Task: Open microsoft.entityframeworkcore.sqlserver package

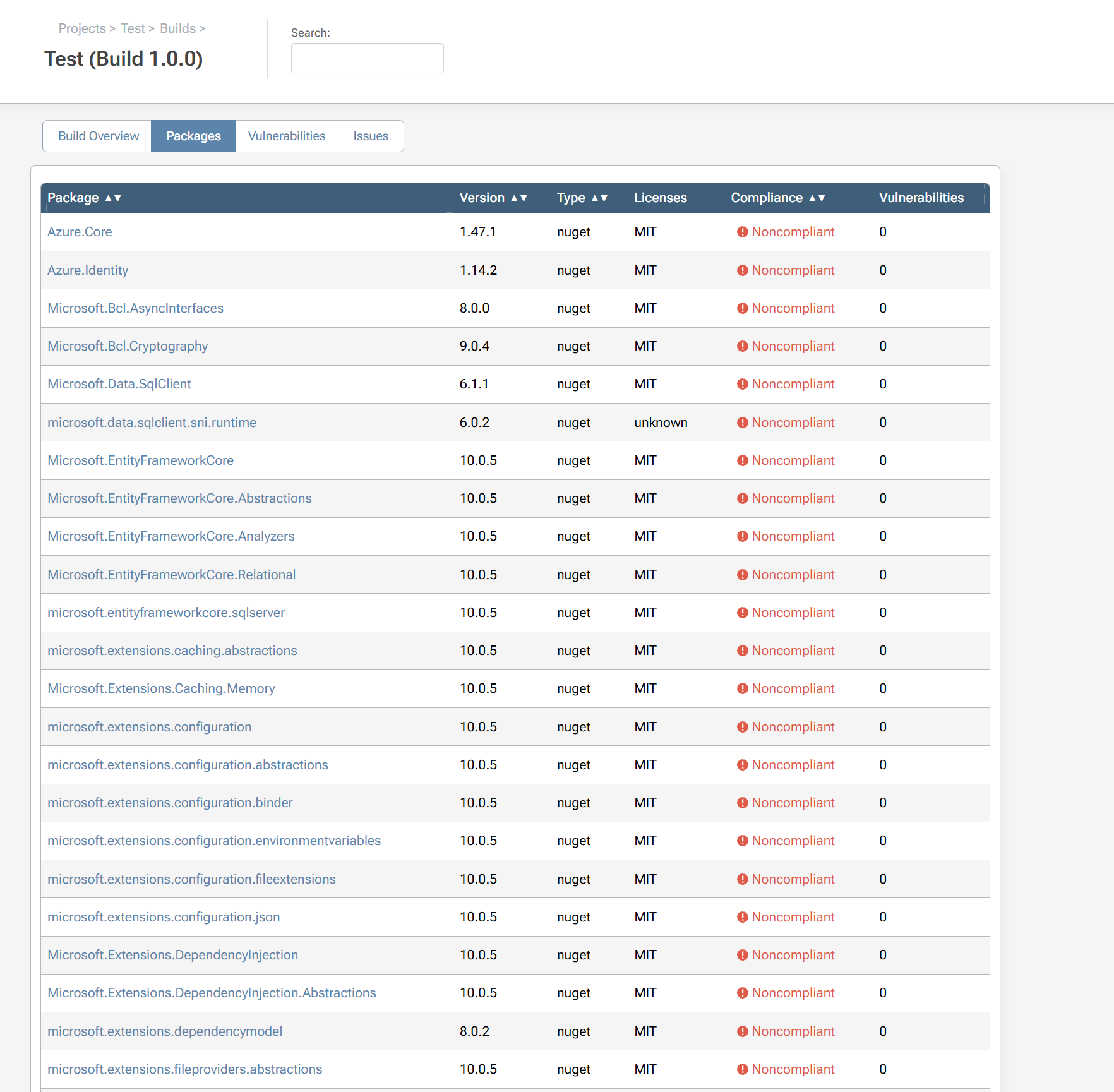Action: pos(166,613)
